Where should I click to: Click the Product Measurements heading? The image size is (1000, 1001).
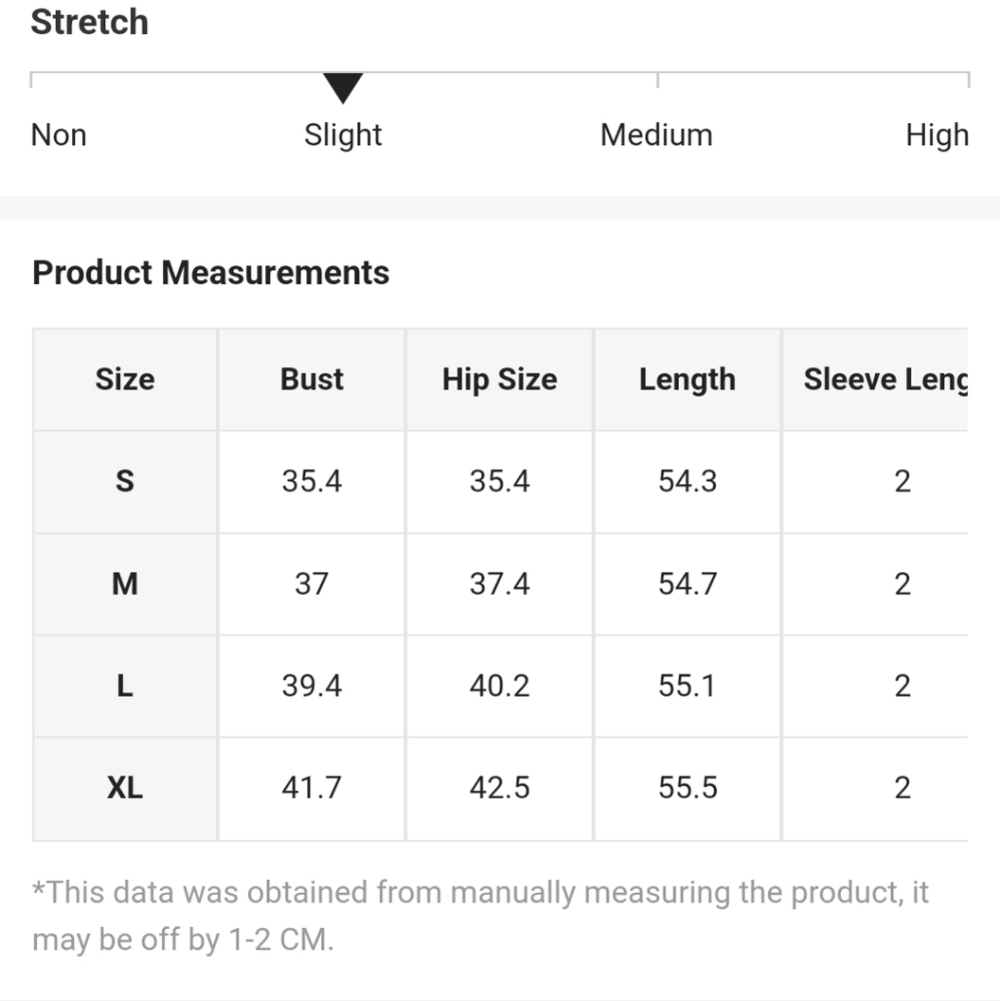211,273
